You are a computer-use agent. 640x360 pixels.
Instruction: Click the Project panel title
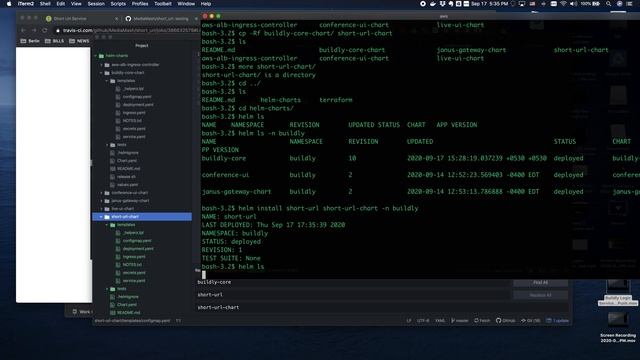(142, 46)
